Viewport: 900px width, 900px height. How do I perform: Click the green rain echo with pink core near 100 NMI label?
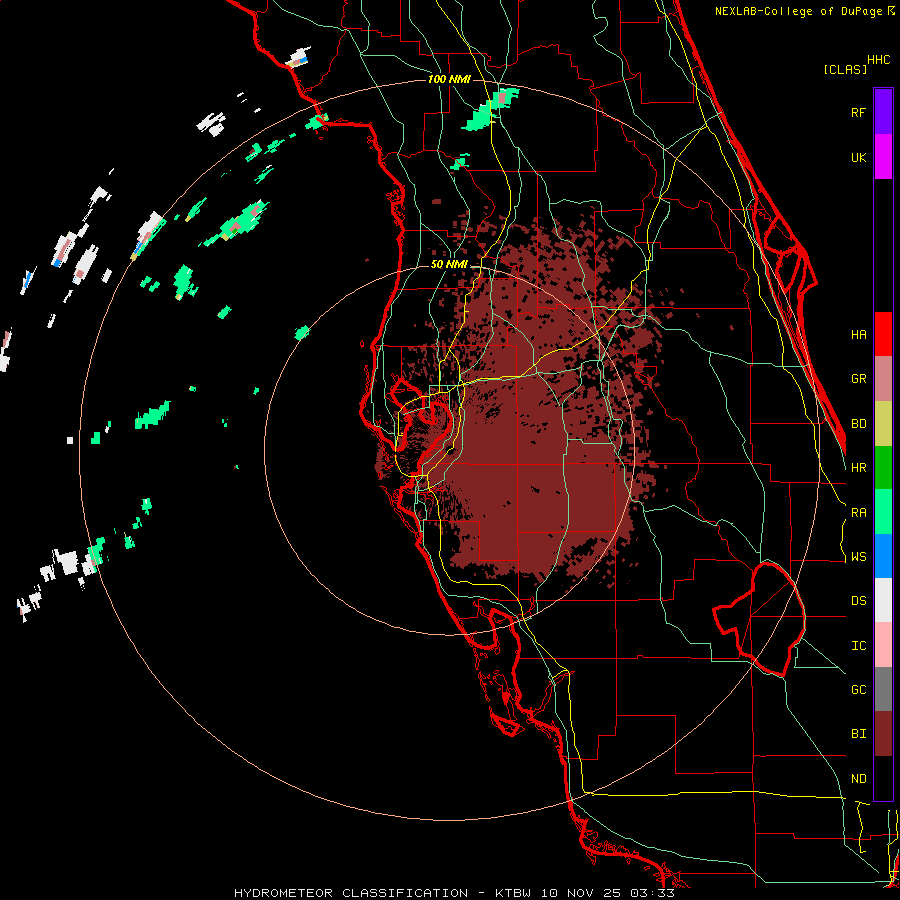490,109
